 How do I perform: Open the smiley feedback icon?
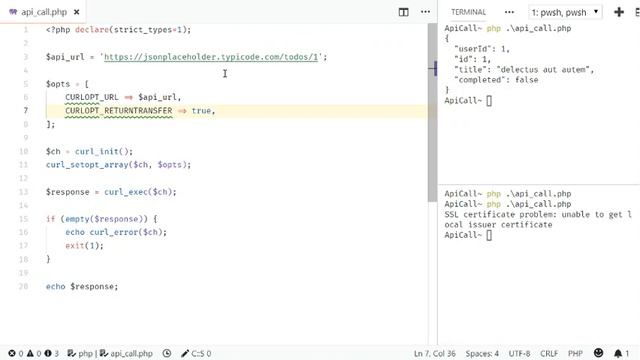coord(598,353)
